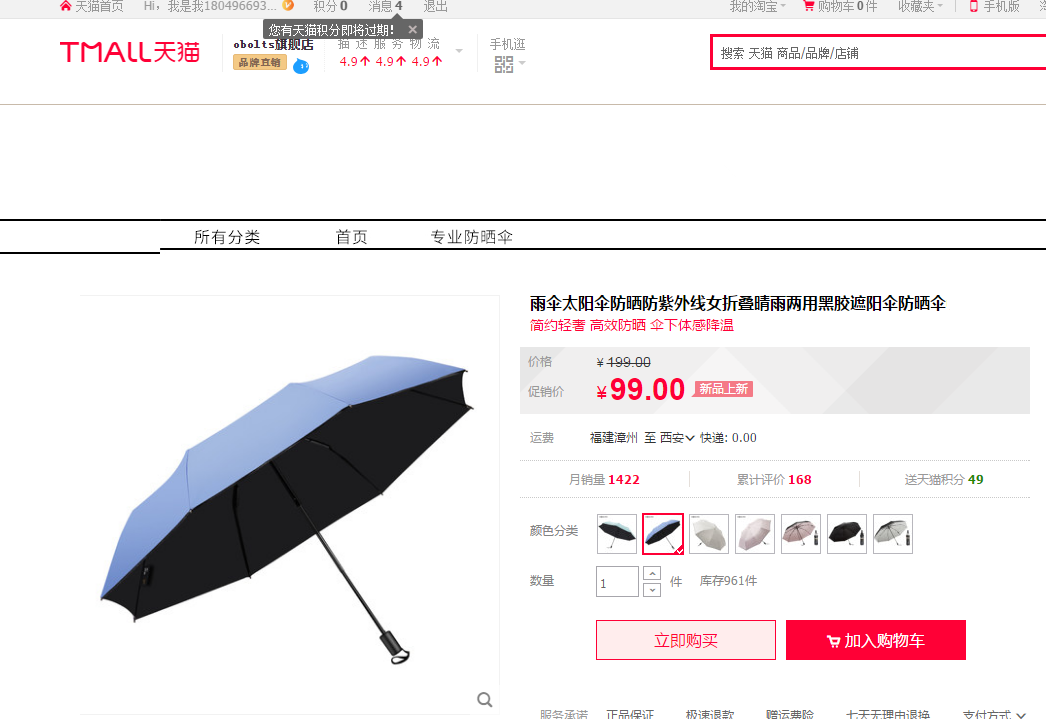Click the 加入购物车 button
This screenshot has height=719, width=1046.
(876, 640)
